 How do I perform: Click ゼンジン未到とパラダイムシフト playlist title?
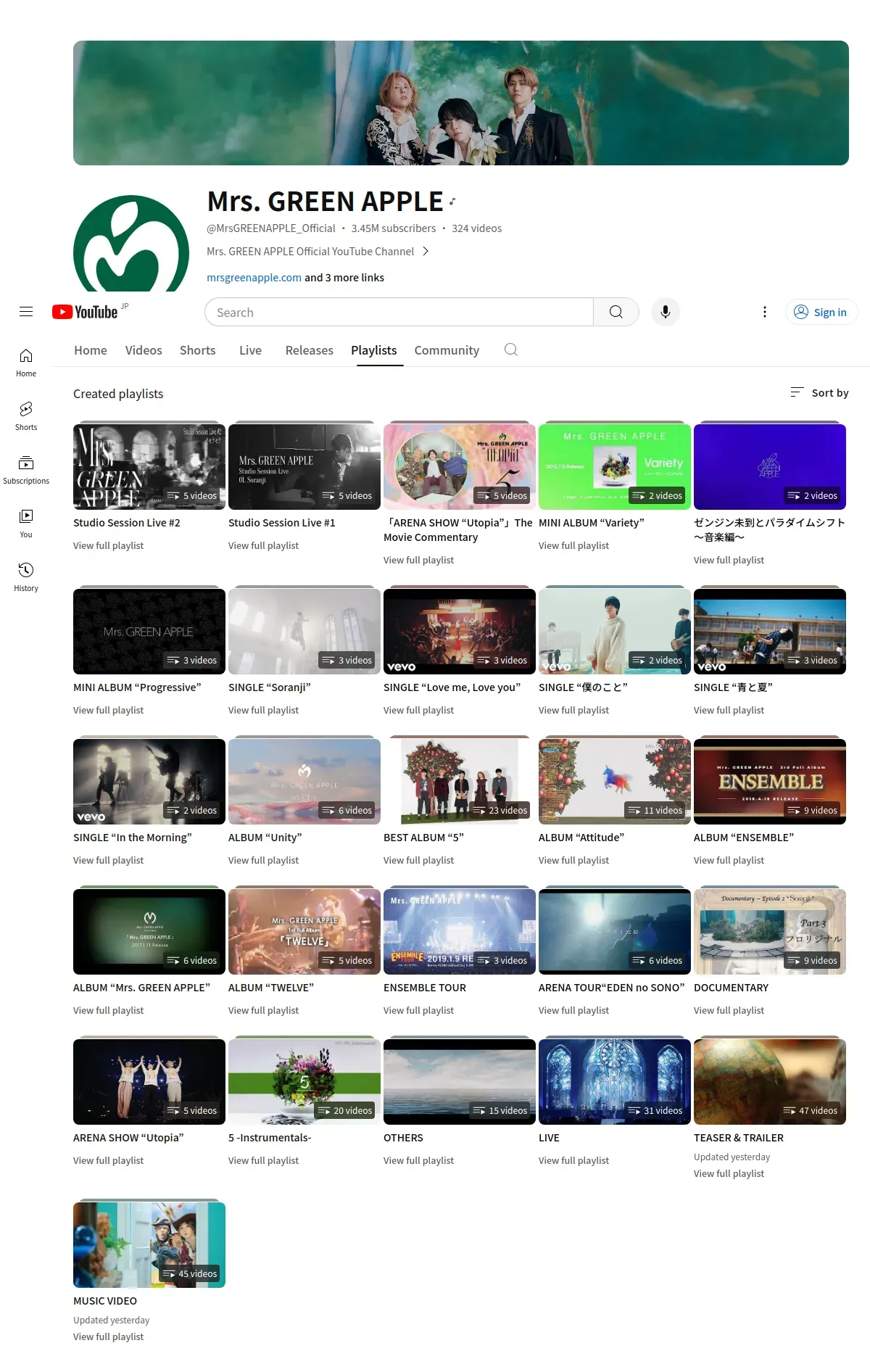(x=769, y=529)
